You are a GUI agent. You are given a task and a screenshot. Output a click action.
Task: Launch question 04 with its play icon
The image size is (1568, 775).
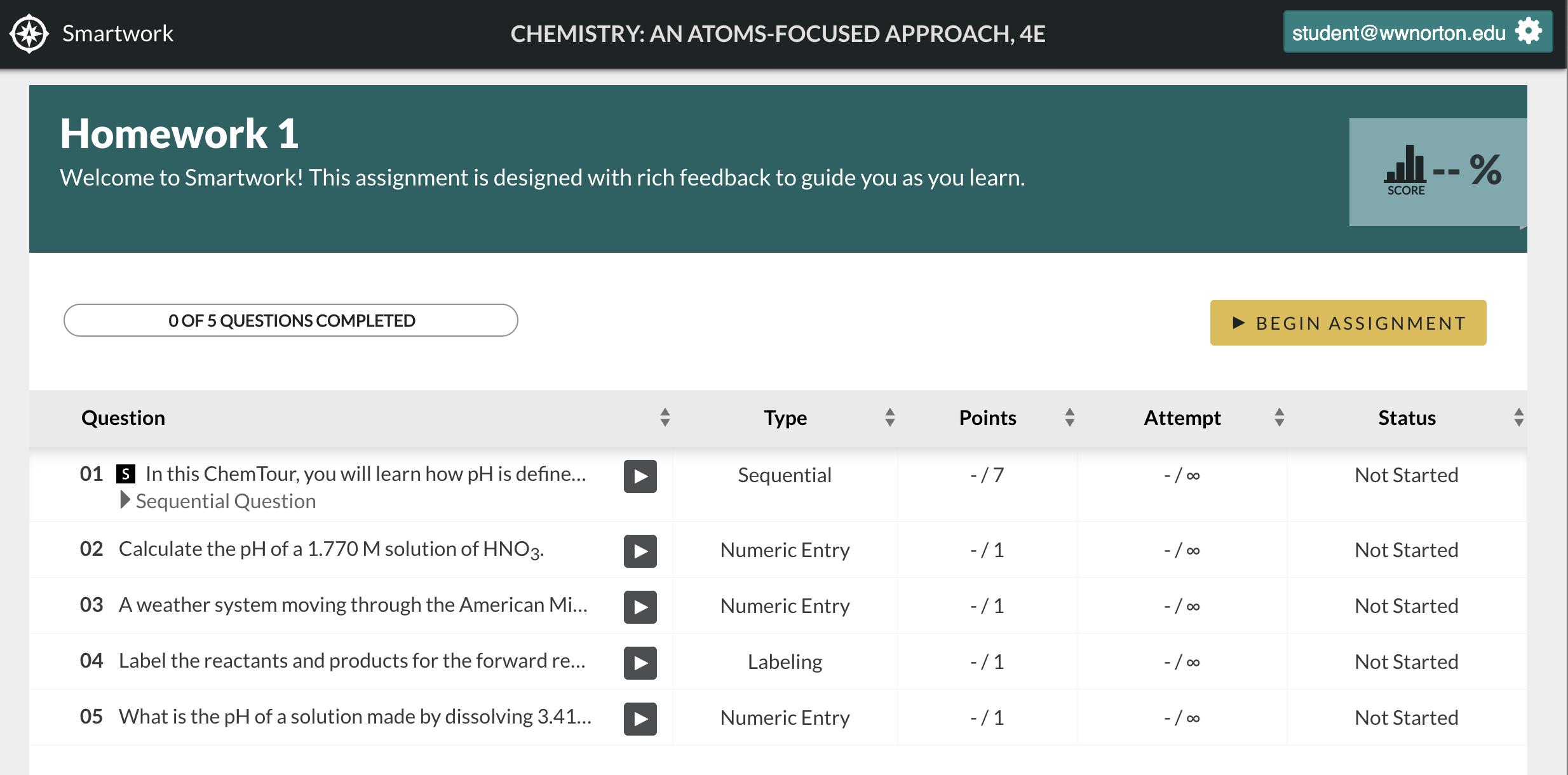click(x=640, y=663)
